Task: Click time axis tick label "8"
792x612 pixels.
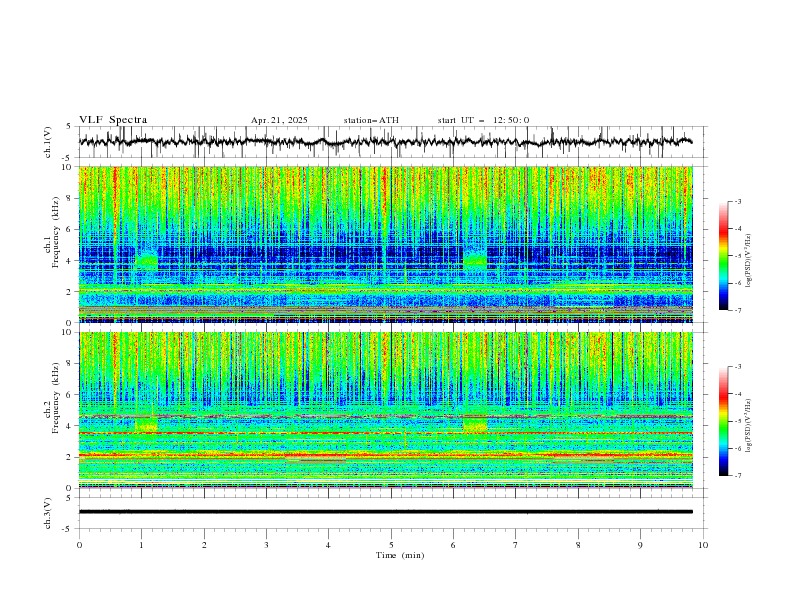Action: [578, 545]
